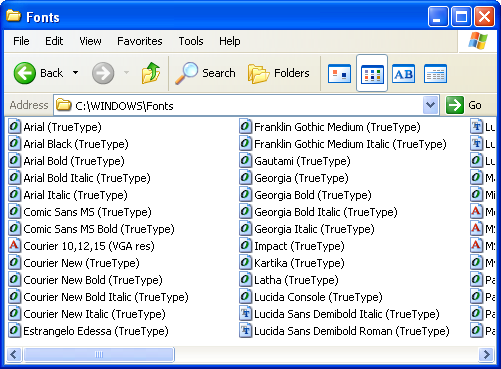Open the Search pane

click(205, 73)
